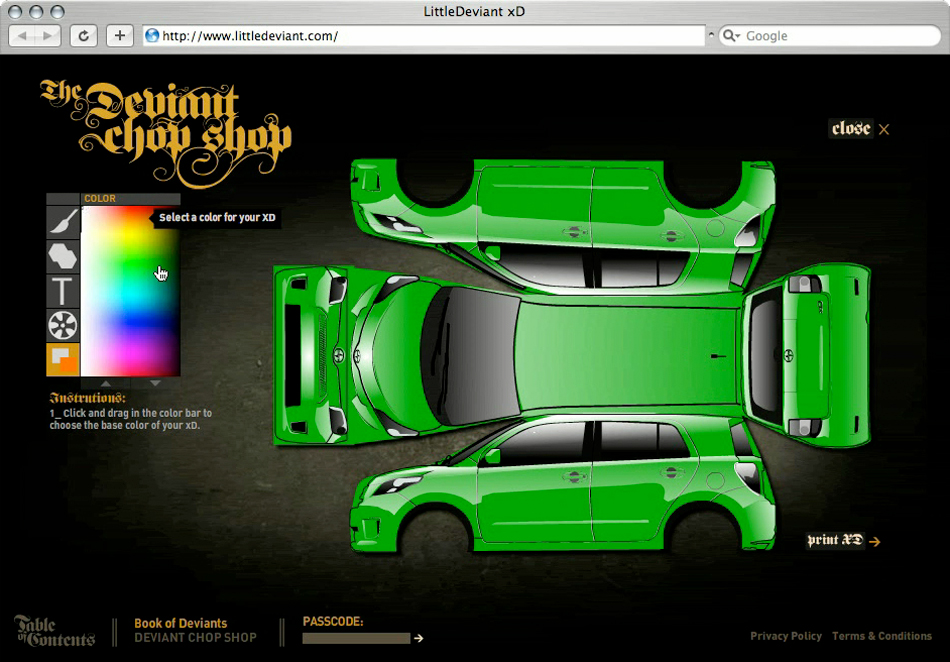This screenshot has width=950, height=662.
Task: Select the paint brush tool
Action: coord(62,221)
